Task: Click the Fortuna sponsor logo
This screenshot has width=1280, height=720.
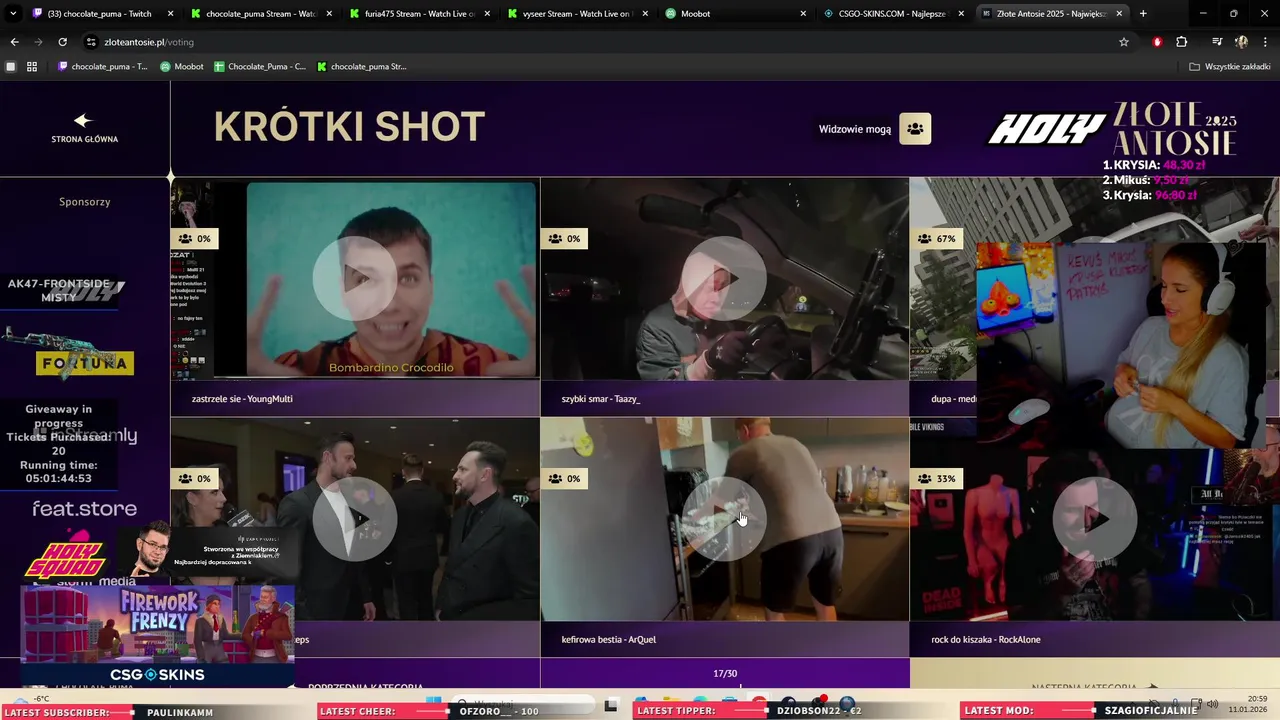Action: pyautogui.click(x=85, y=364)
